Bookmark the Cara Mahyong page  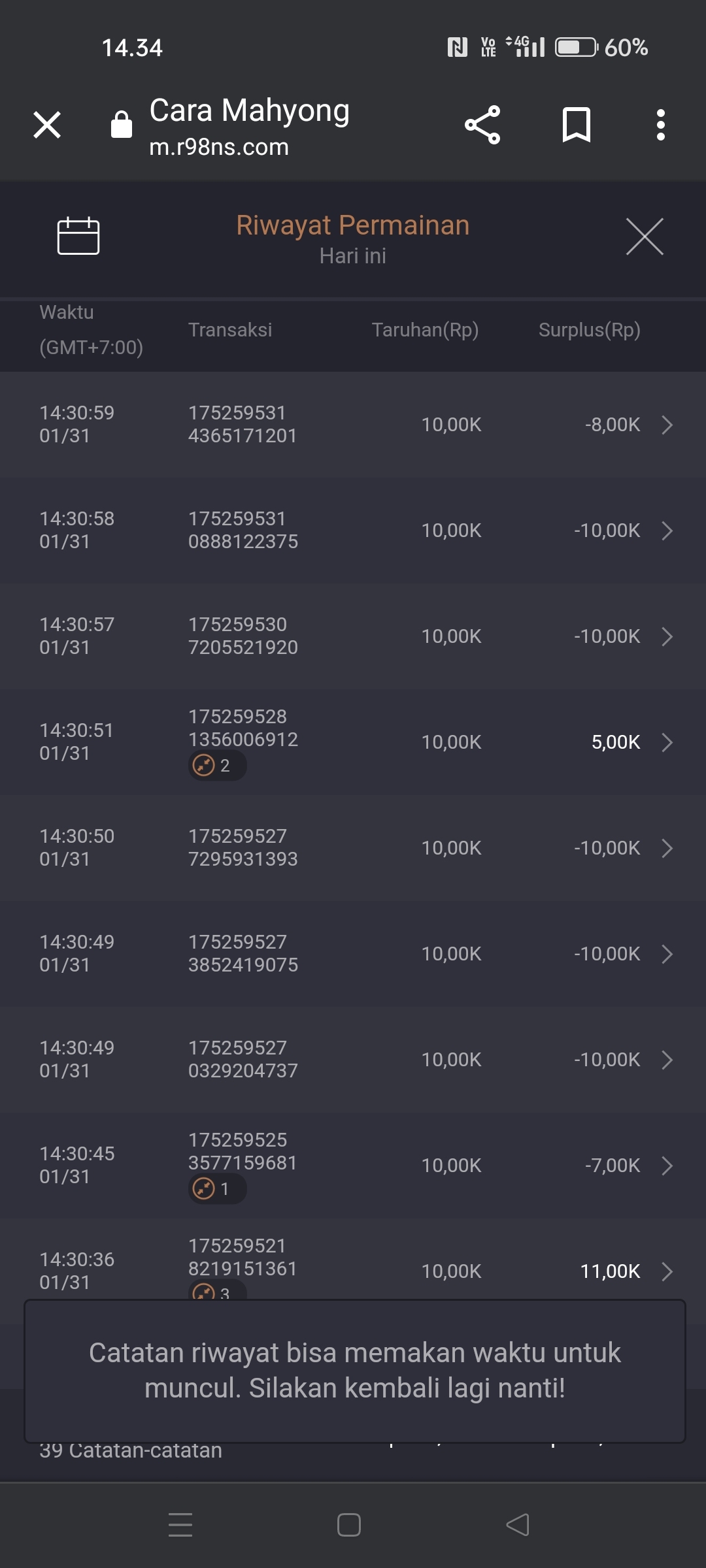(576, 125)
